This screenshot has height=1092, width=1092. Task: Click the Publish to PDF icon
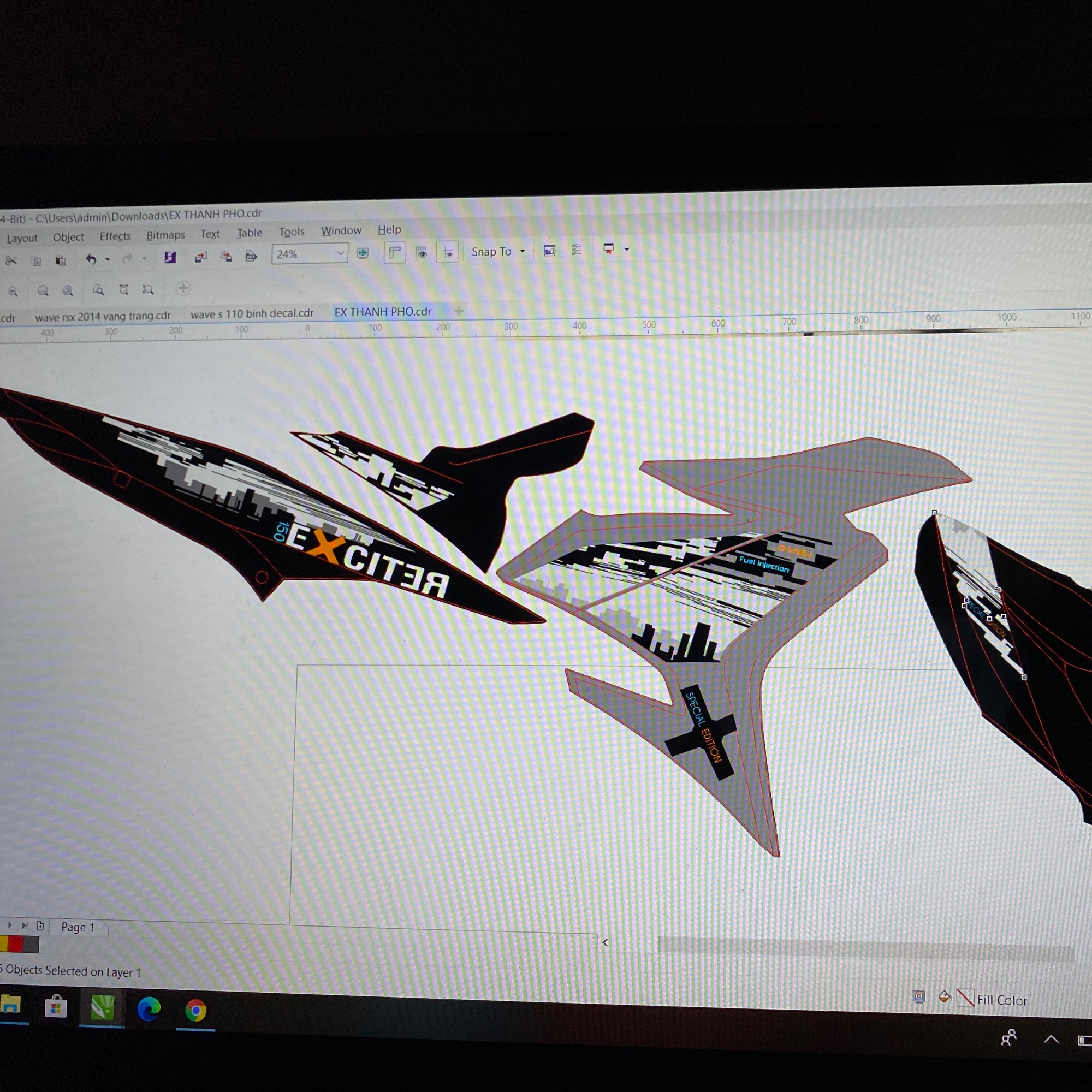251,256
